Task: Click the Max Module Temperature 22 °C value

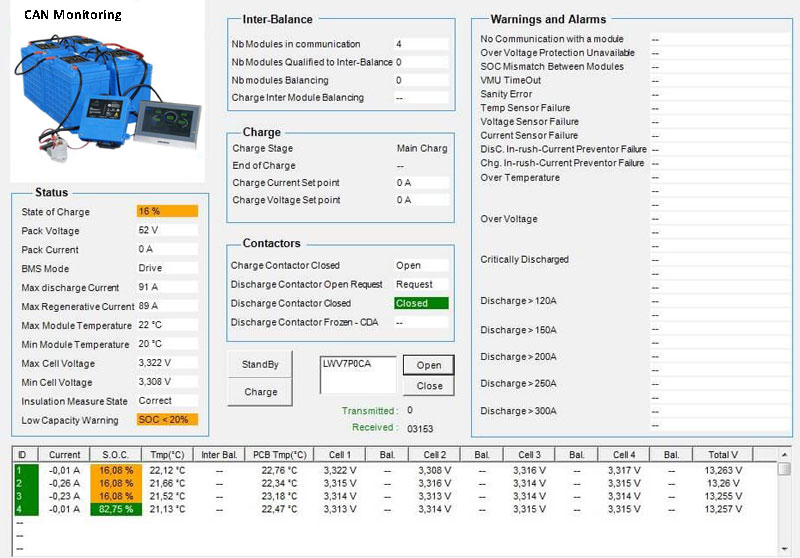Action: tap(167, 325)
